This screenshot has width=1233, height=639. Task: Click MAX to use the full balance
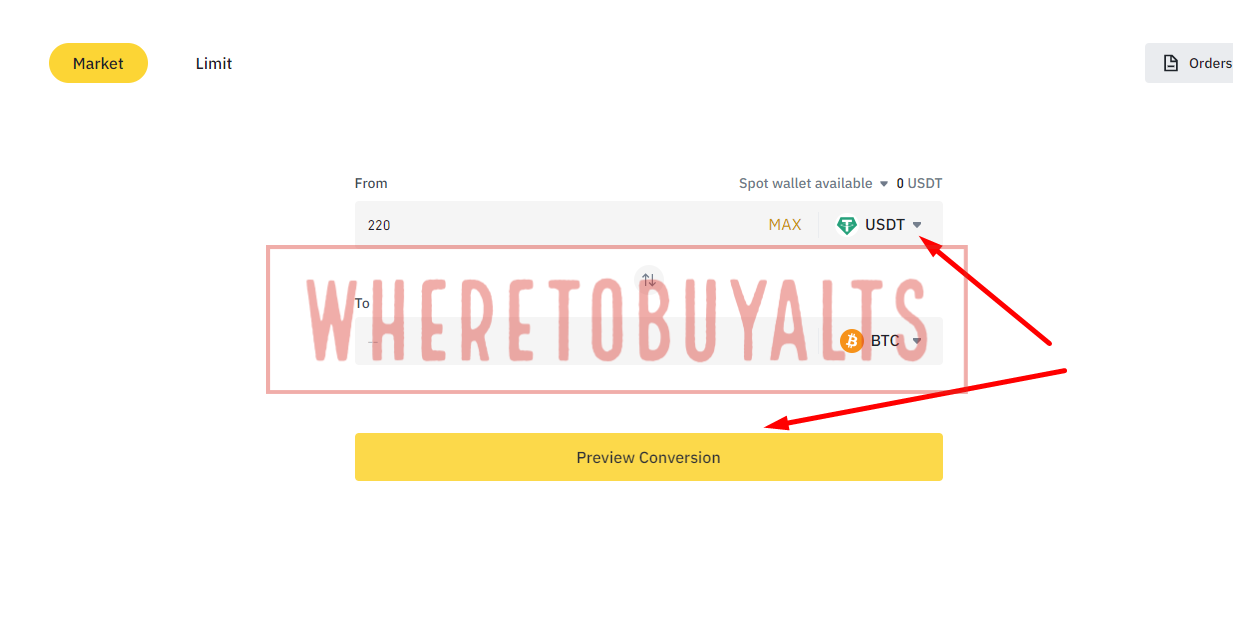[x=785, y=225]
